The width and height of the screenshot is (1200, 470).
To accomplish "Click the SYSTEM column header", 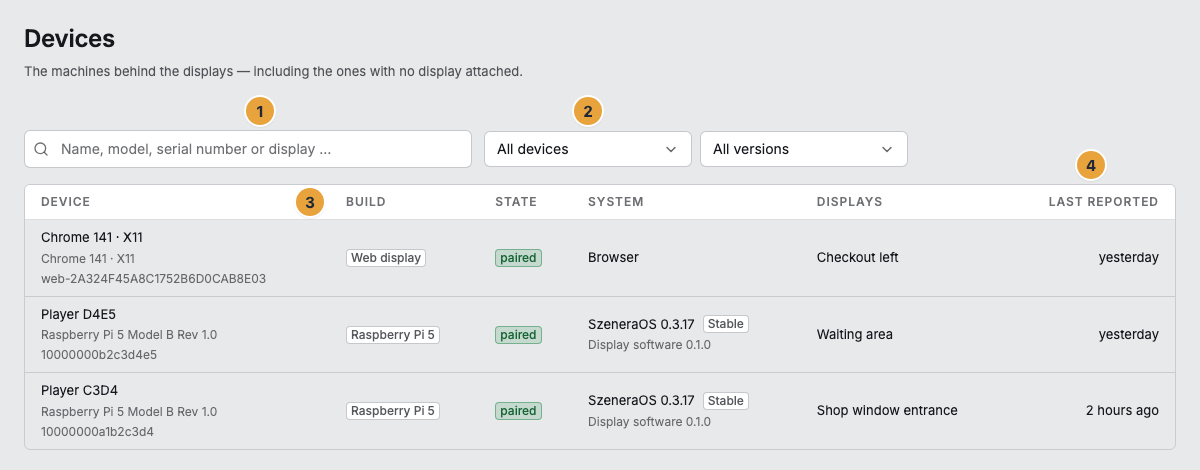I will [616, 202].
